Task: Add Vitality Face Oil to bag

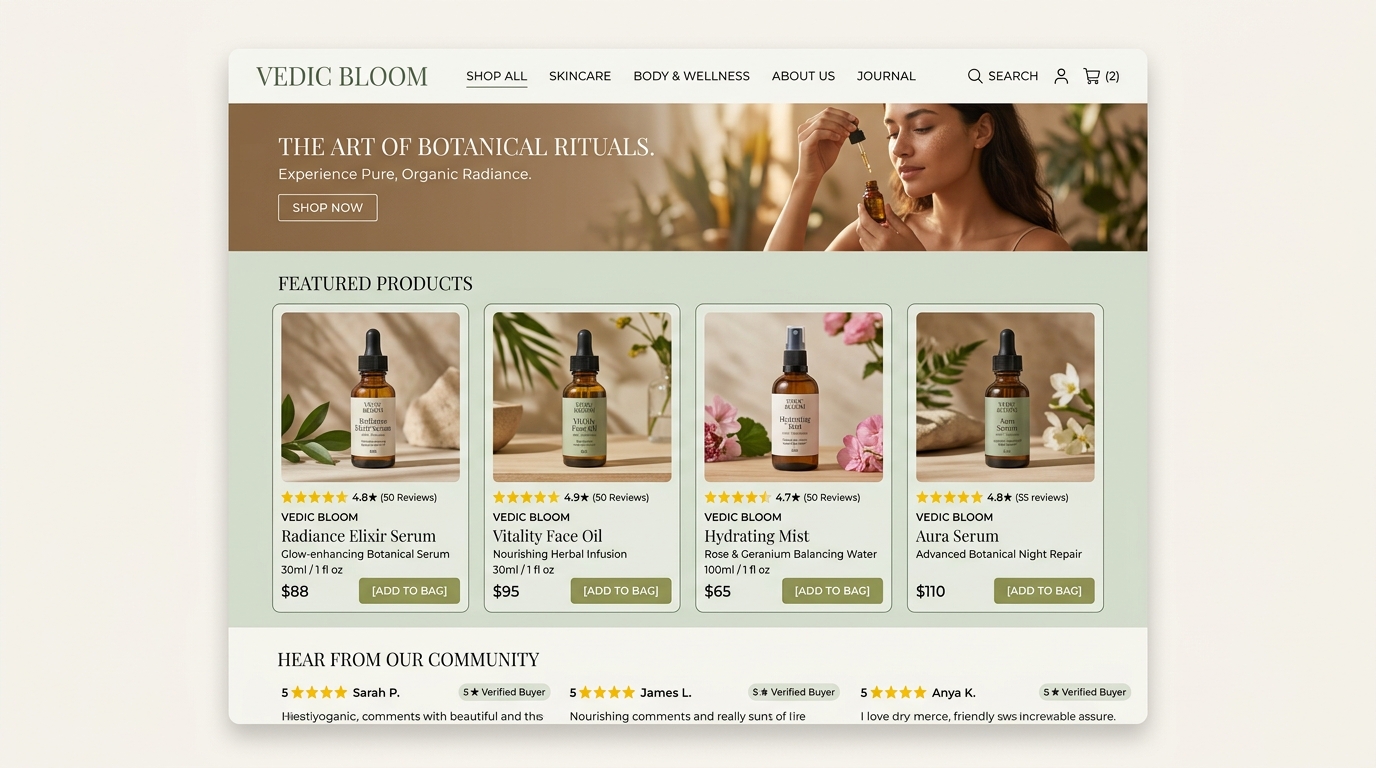Action: (621, 591)
